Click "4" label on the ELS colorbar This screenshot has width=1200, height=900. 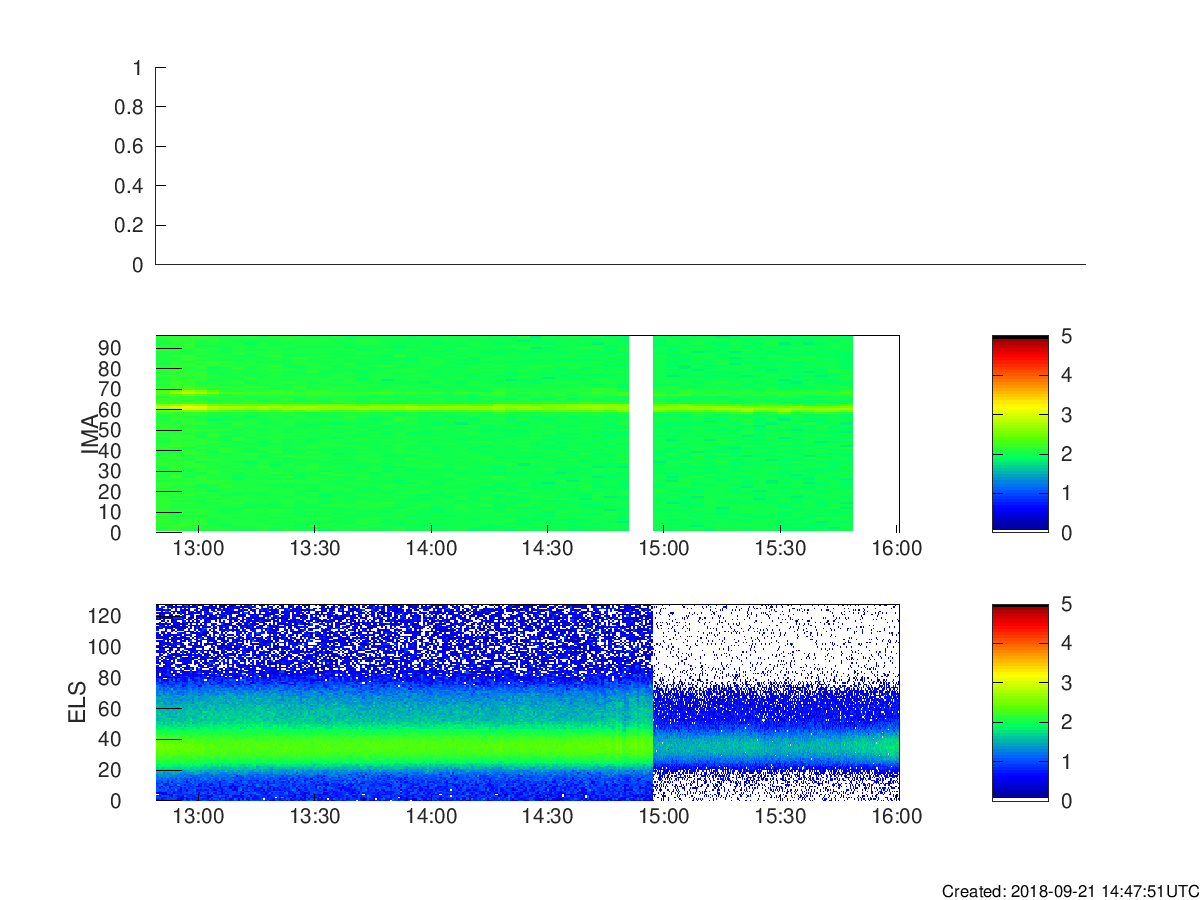1065,643
